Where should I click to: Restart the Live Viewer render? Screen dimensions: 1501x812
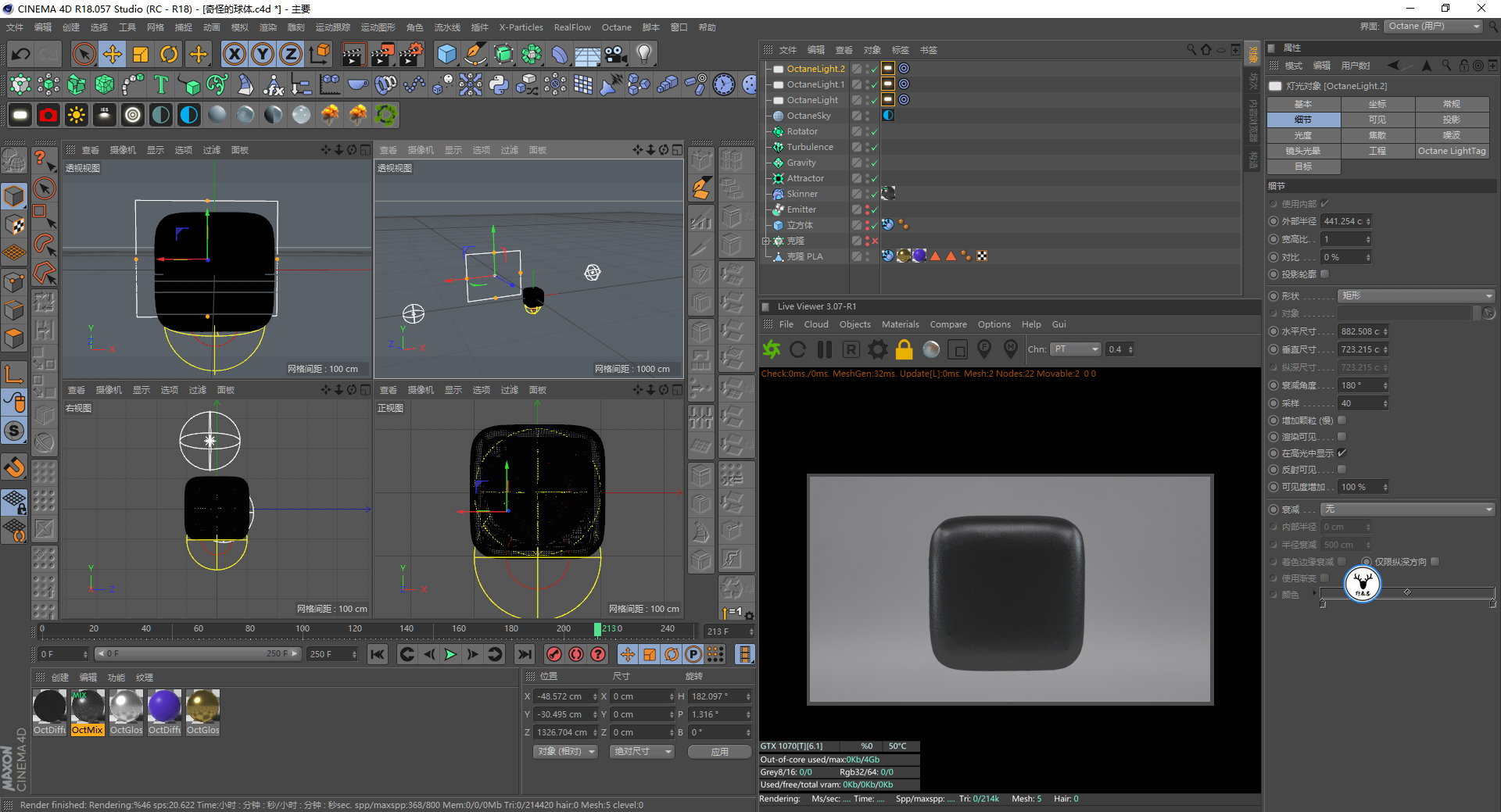tap(798, 349)
